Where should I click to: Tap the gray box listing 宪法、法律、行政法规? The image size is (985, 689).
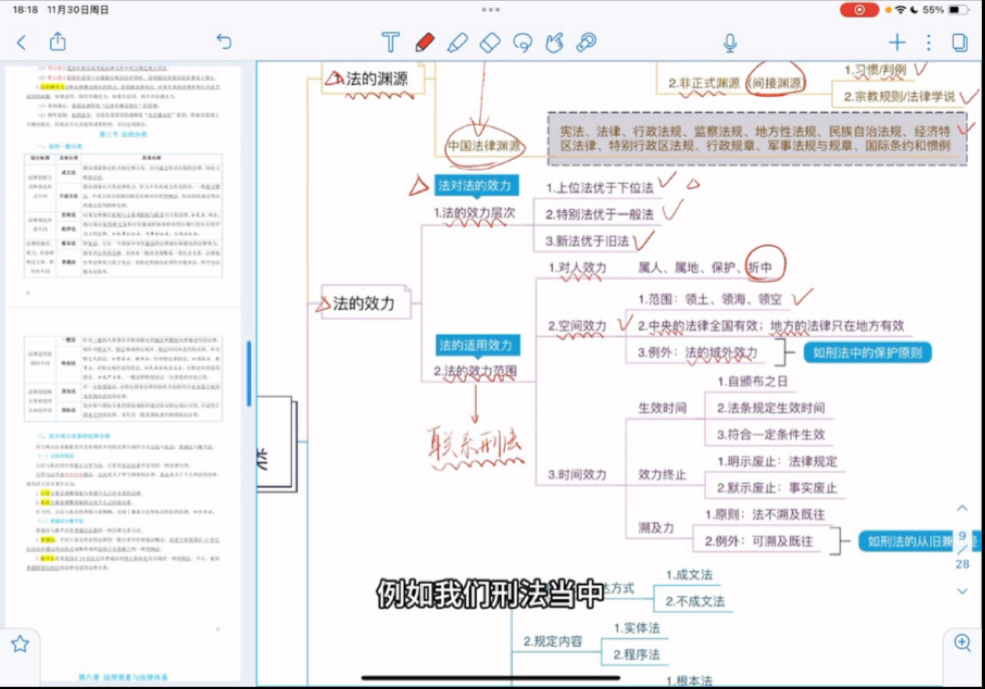coord(757,139)
